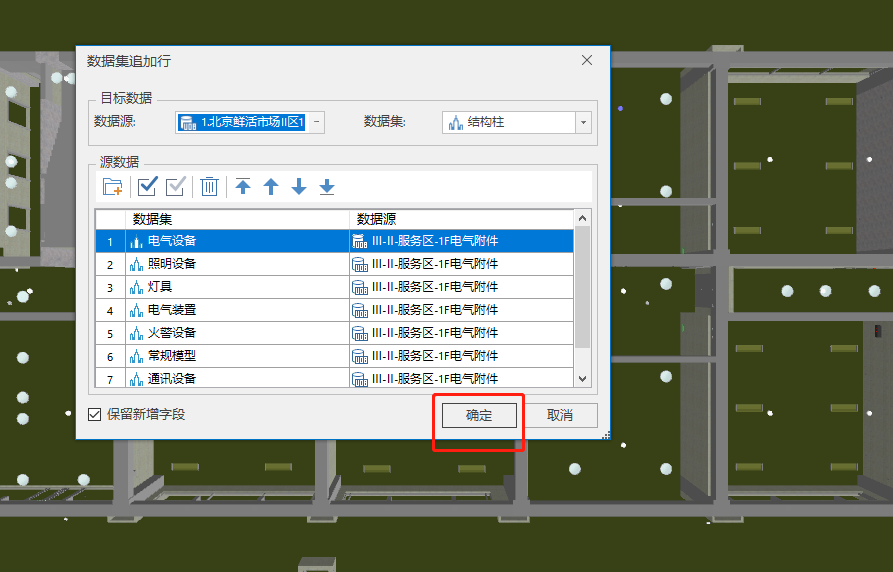The width and height of the screenshot is (893, 572).
Task: Move selected row up arrow
Action: click(271, 186)
